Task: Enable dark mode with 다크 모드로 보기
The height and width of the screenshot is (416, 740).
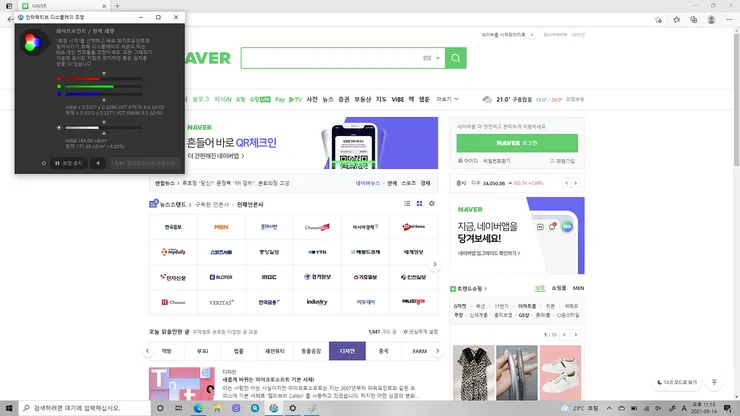Action: [x=677, y=382]
